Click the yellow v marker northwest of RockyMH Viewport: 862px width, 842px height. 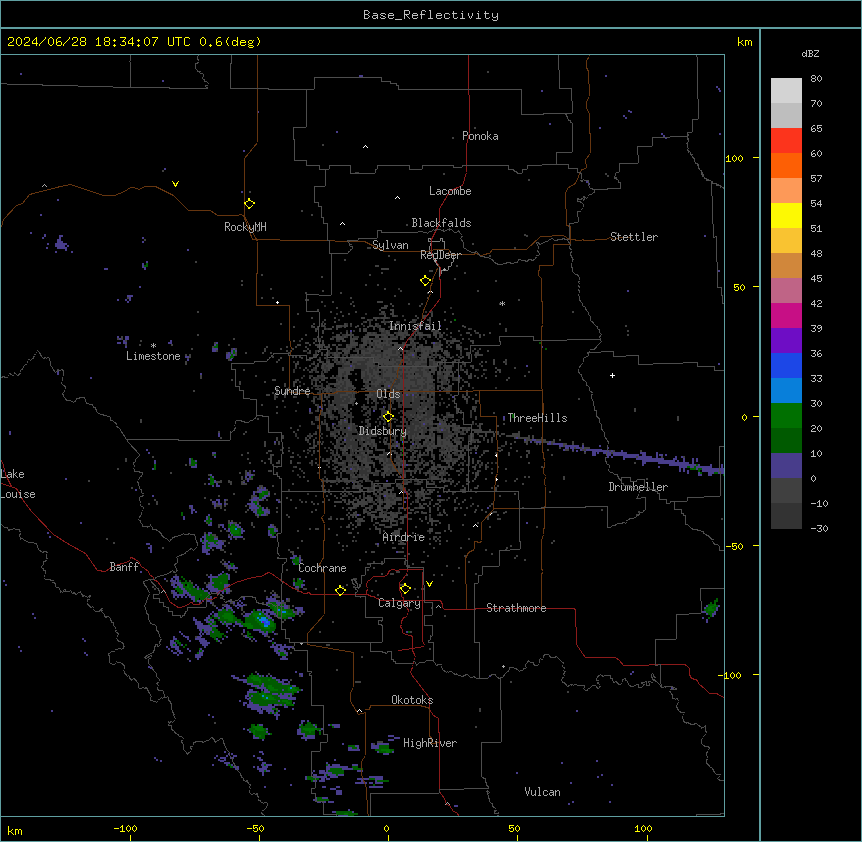coord(175,184)
